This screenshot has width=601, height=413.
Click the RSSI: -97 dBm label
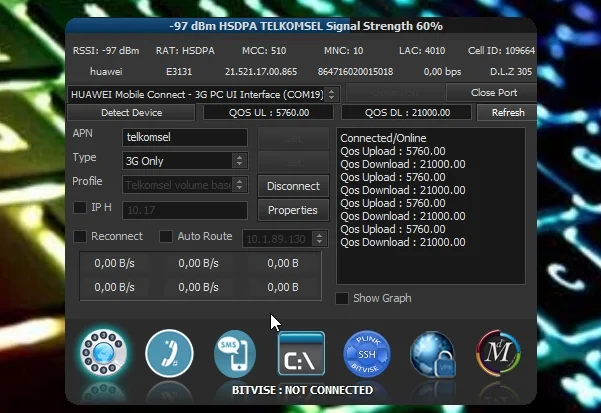tap(106, 51)
